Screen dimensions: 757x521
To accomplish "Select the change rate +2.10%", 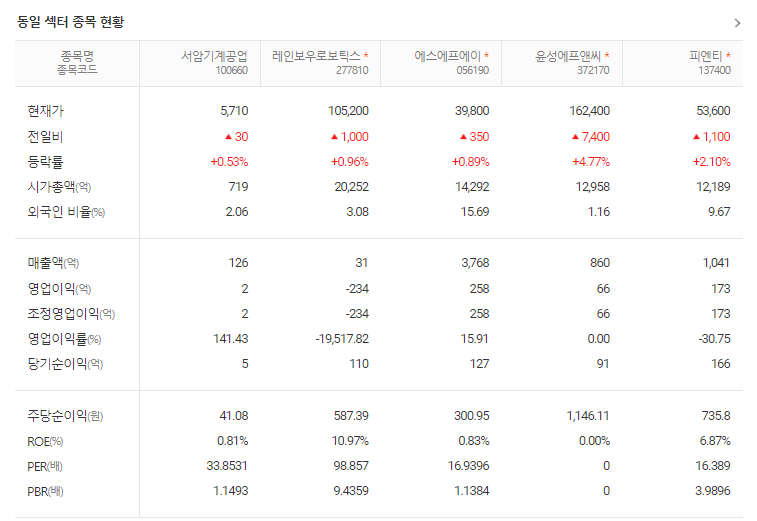I will coord(712,162).
